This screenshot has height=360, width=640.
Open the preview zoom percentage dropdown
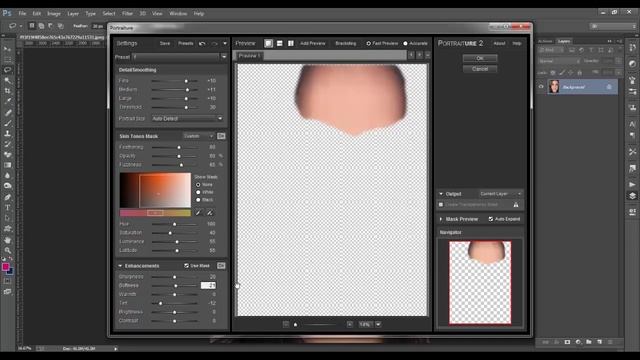(x=378, y=324)
